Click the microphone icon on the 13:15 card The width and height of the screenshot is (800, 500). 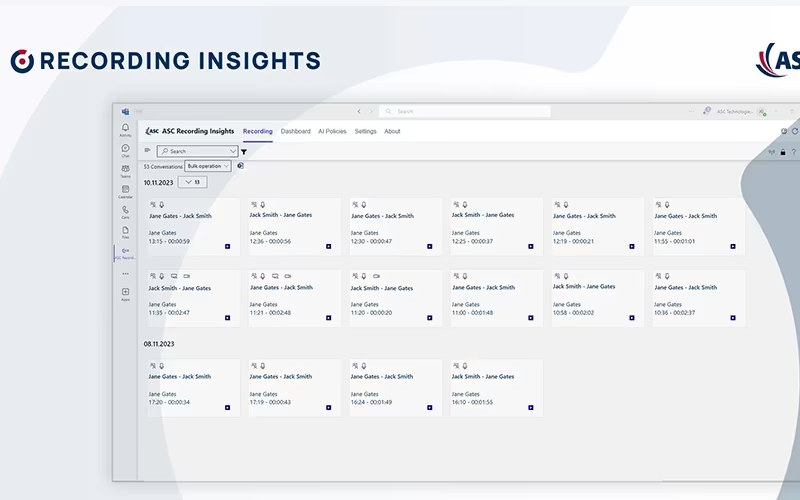pos(162,205)
